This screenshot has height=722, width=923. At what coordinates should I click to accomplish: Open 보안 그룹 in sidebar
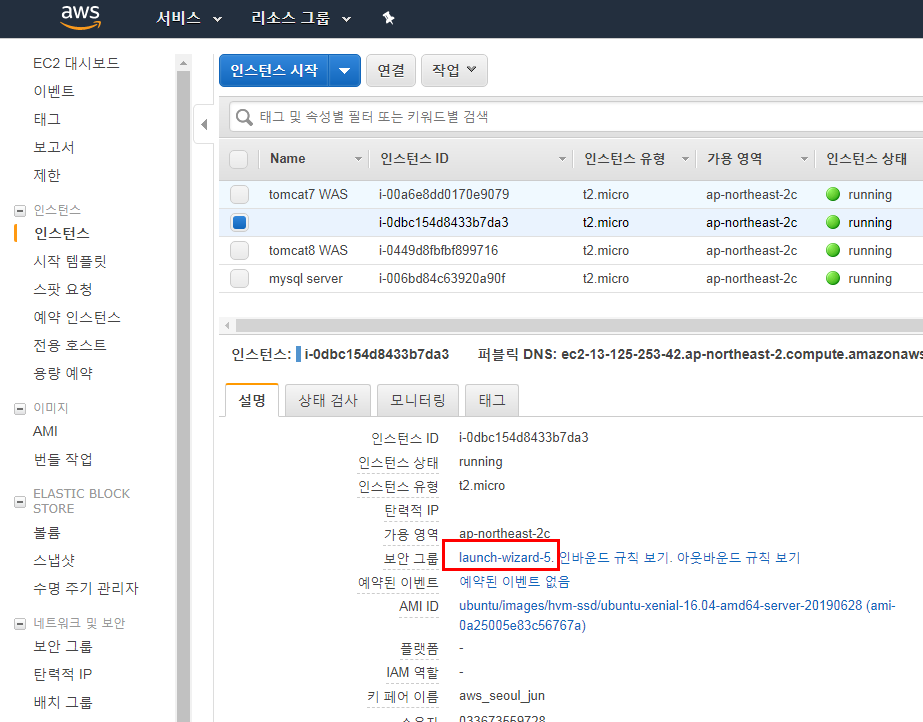pyautogui.click(x=62, y=647)
